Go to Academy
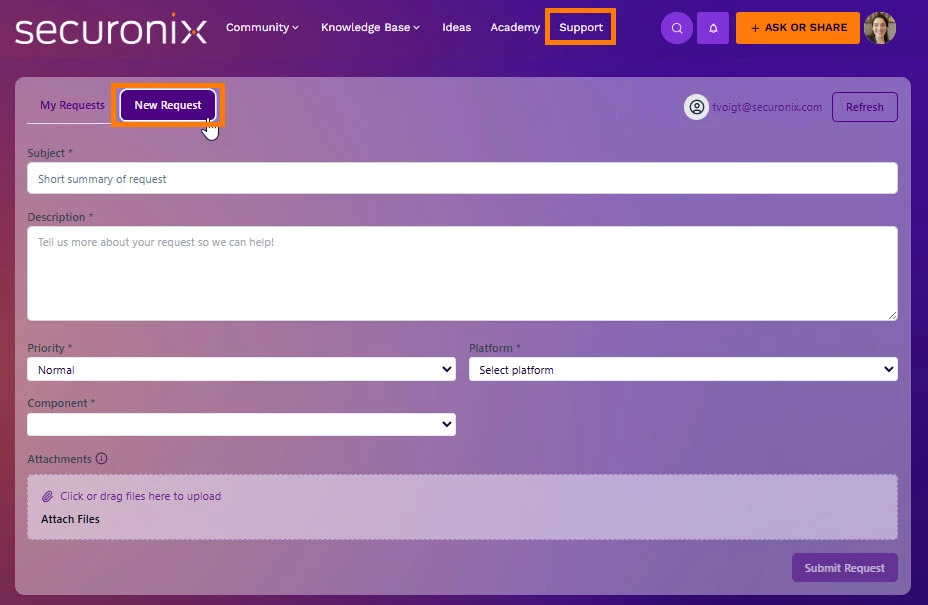The image size is (928, 605). click(x=515, y=27)
